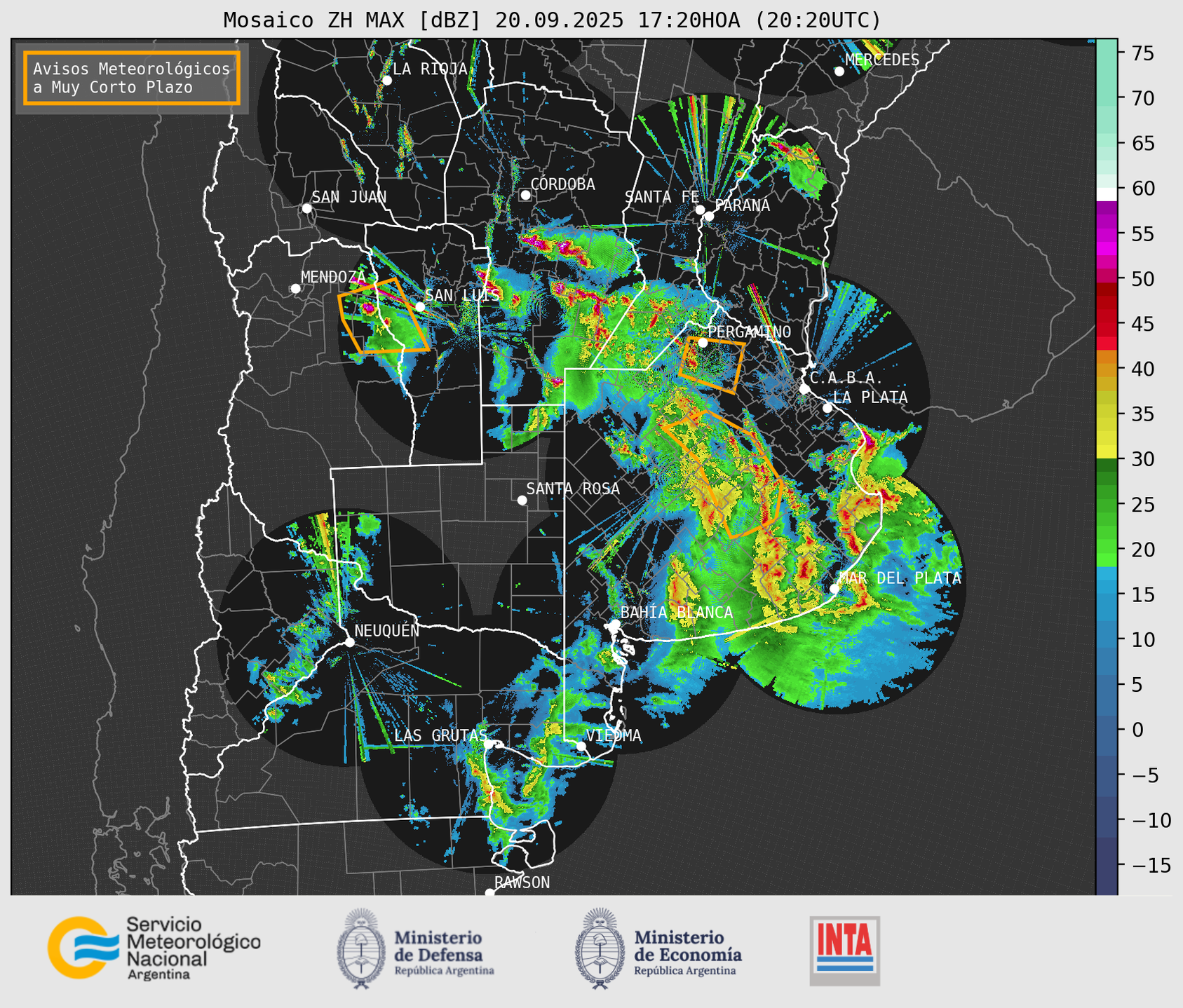Click the orange warning polygon near Pergamino

pyautogui.click(x=711, y=365)
